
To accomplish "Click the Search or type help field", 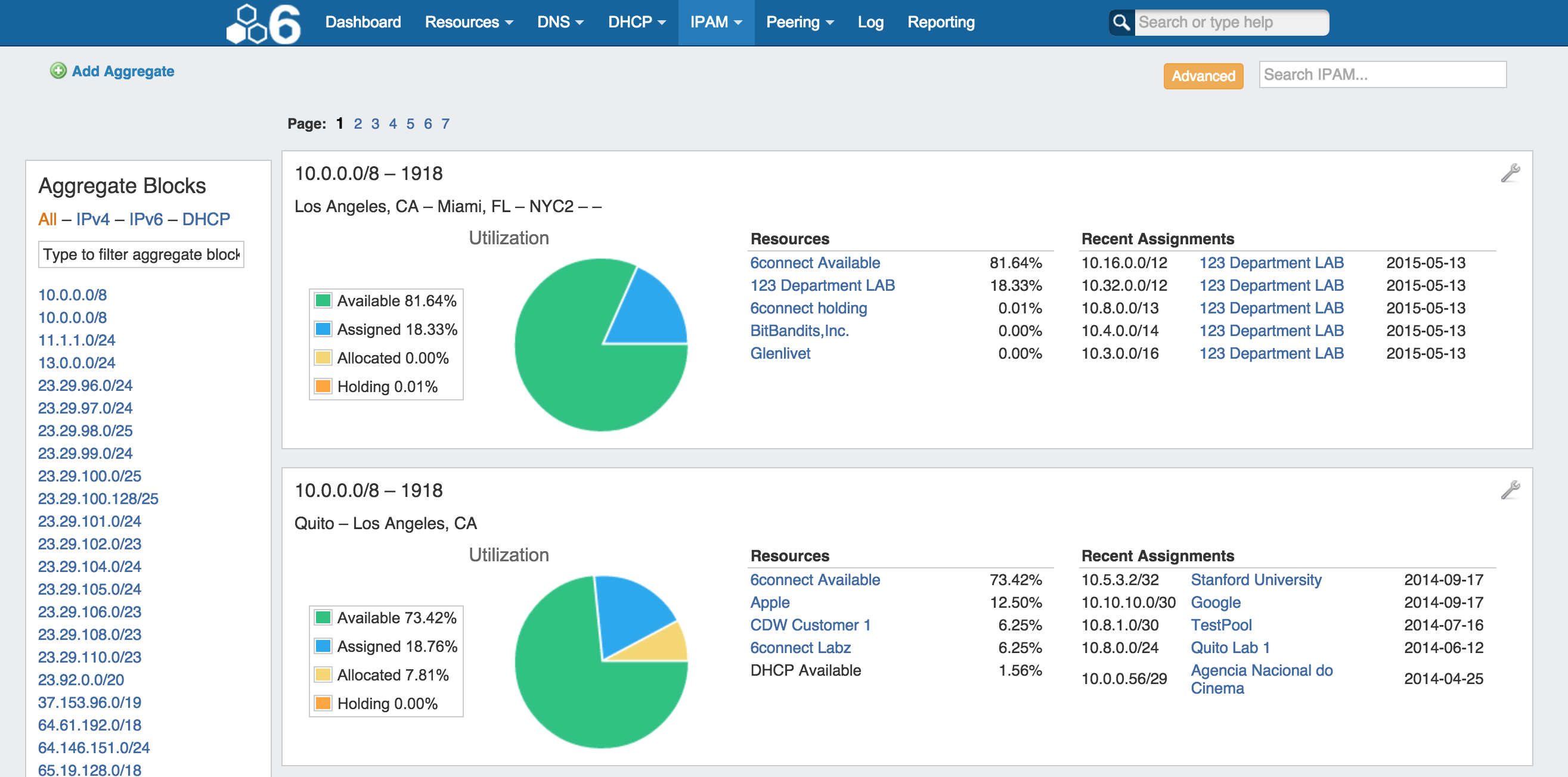I will (1231, 23).
